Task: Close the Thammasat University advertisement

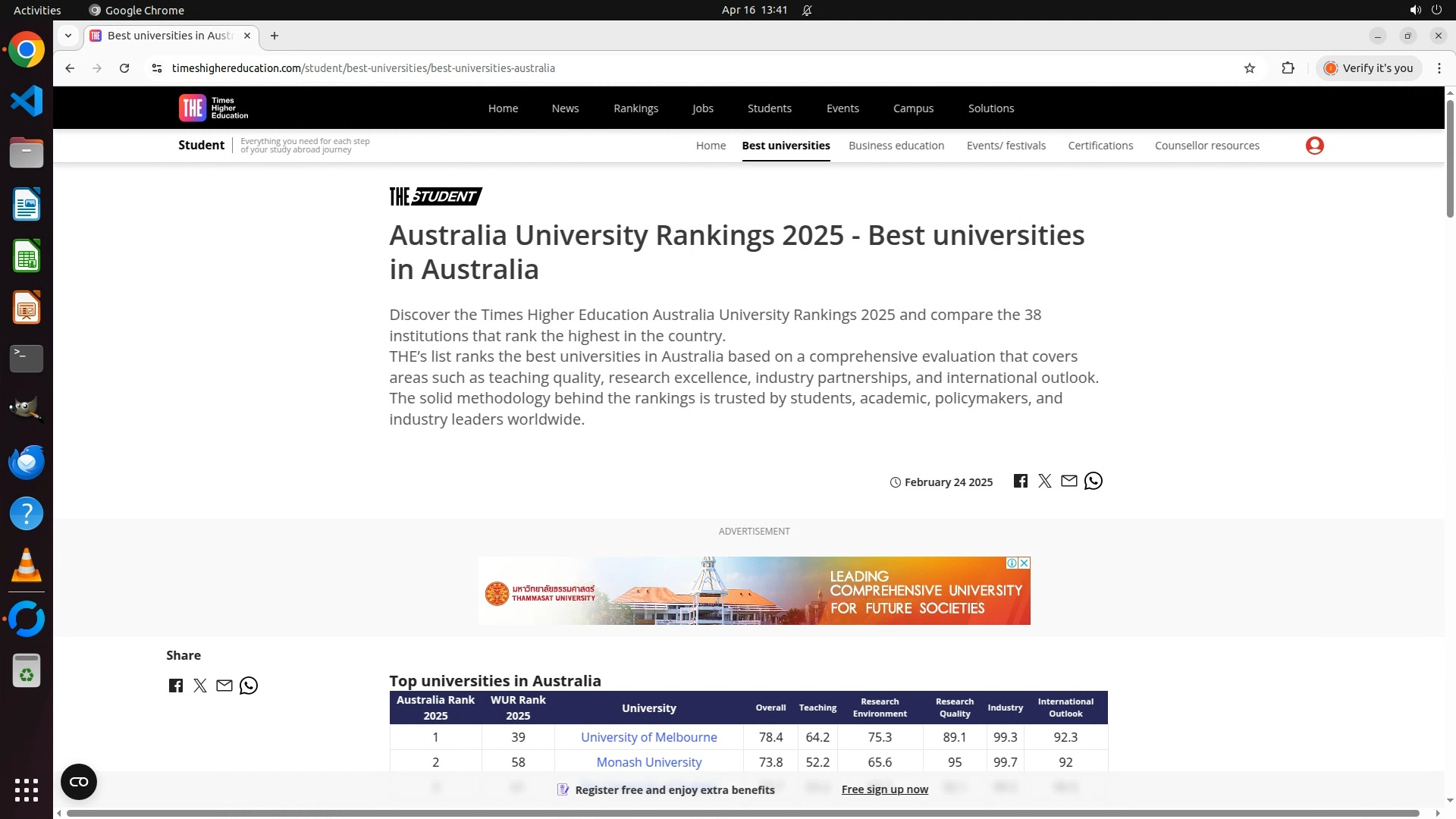Action: 1025,563
